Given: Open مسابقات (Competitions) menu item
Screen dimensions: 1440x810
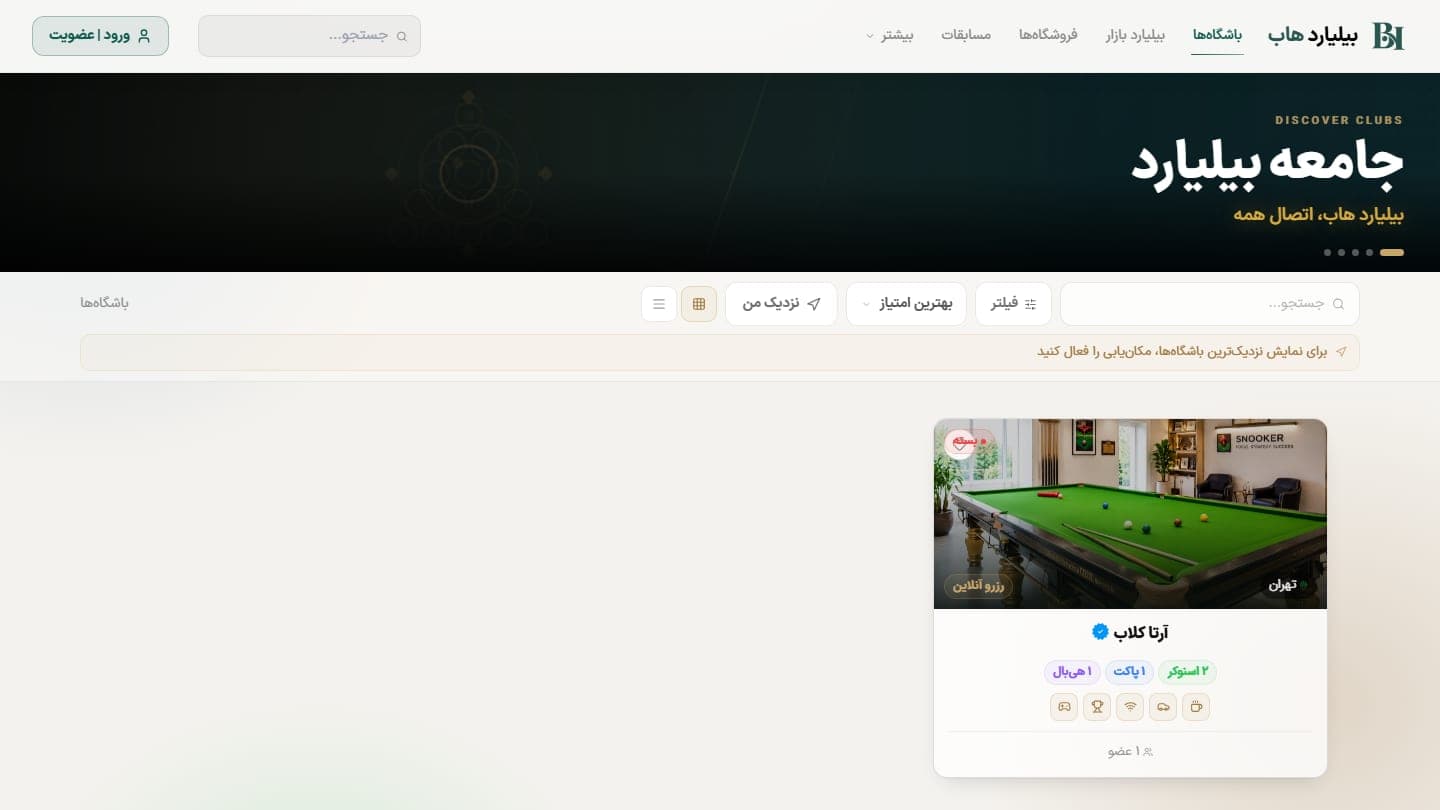Looking at the screenshot, I should click(x=966, y=35).
